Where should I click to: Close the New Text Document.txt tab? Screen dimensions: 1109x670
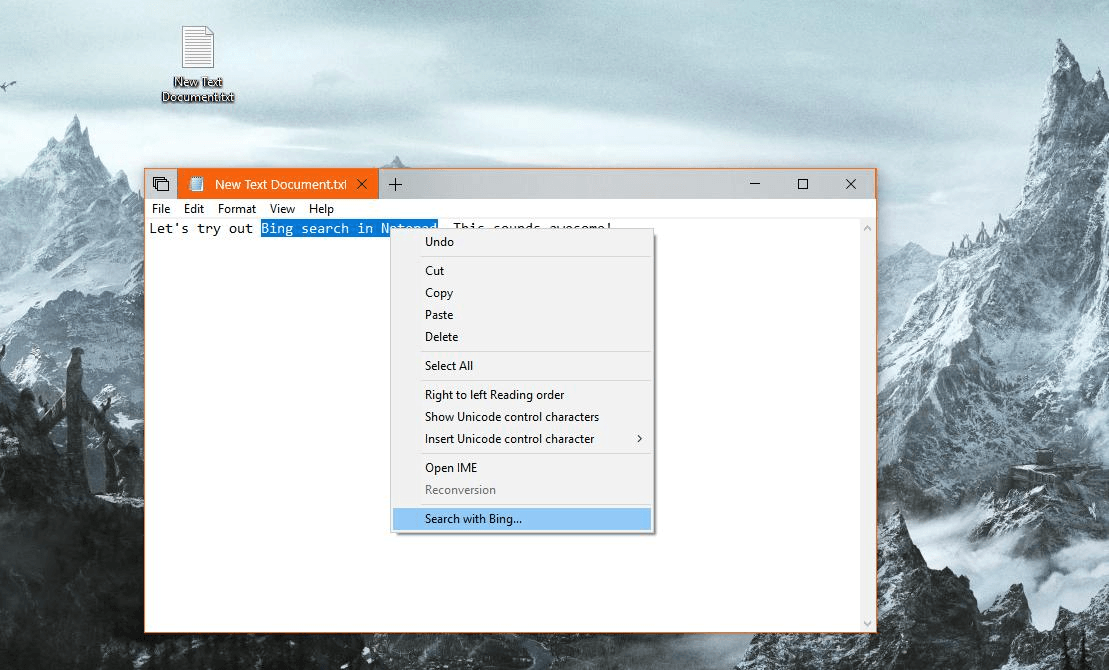click(x=362, y=185)
